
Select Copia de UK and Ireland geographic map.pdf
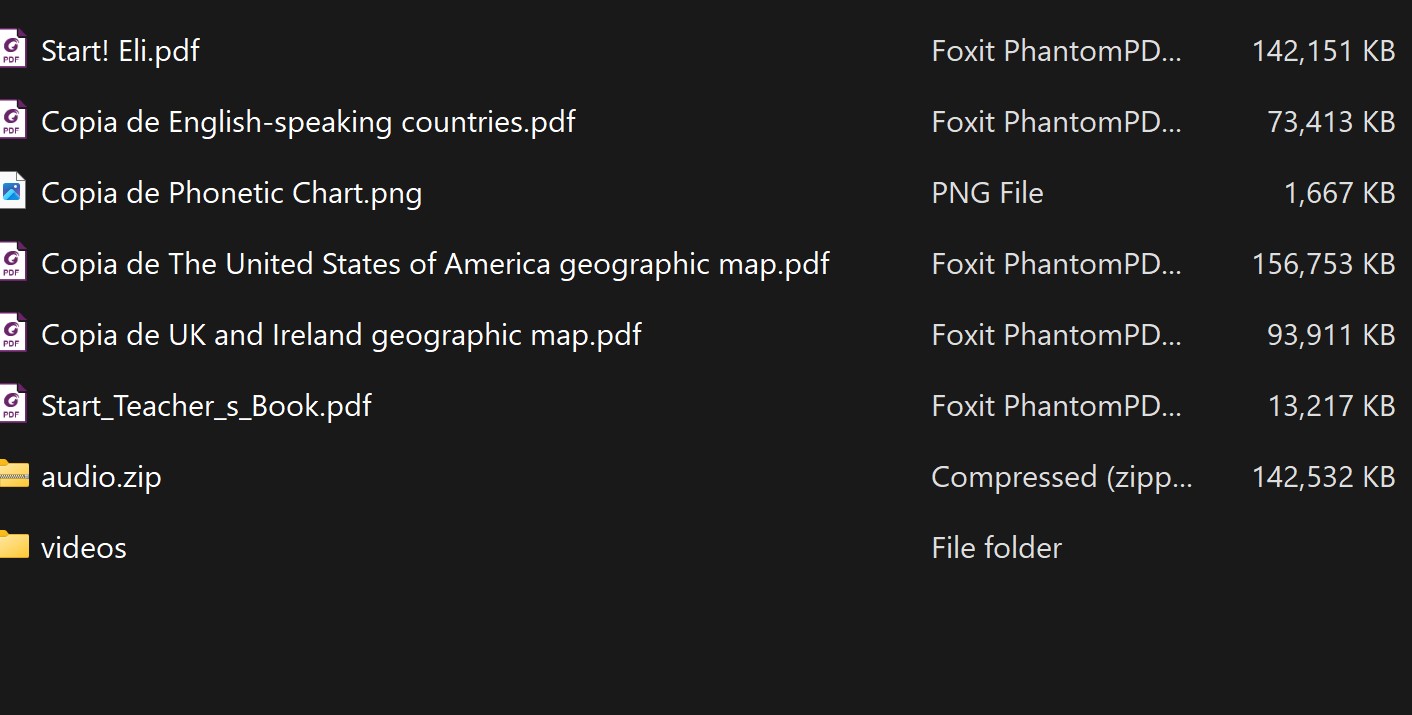coord(341,335)
